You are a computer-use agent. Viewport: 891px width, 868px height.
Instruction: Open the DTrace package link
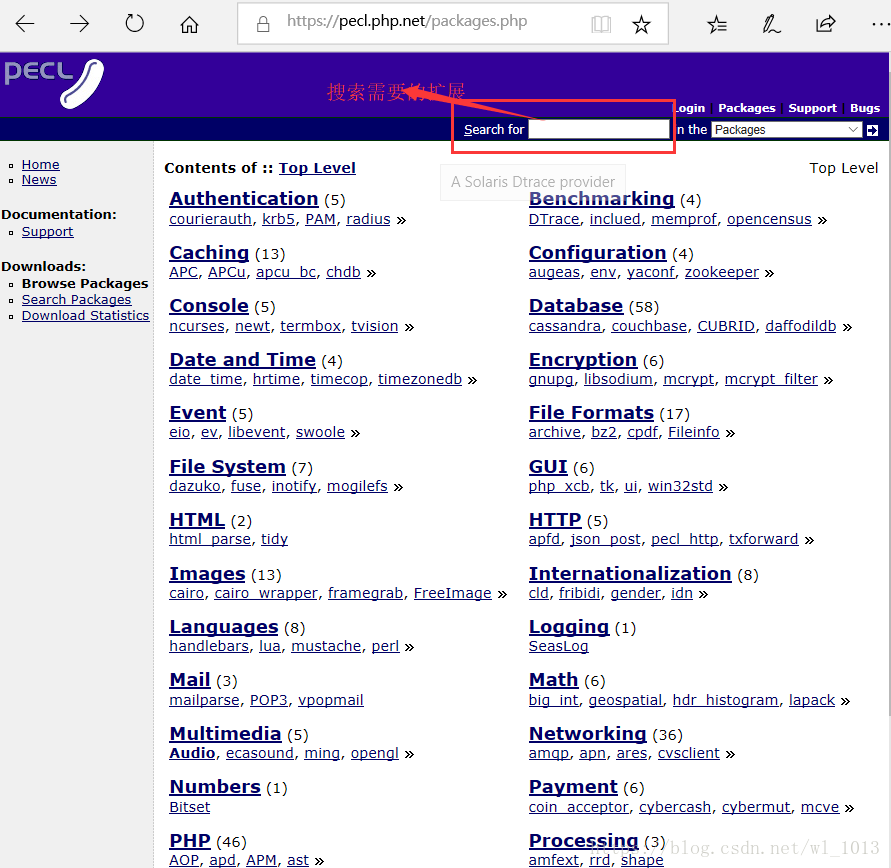coord(554,219)
